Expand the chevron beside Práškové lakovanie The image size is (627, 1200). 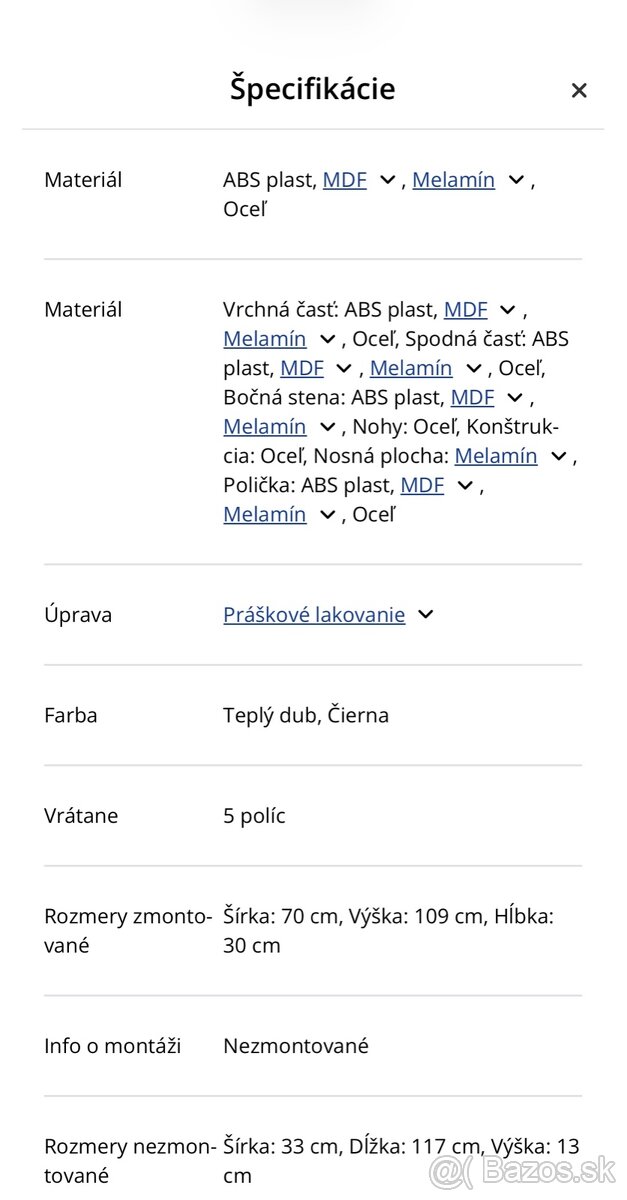pos(425,615)
